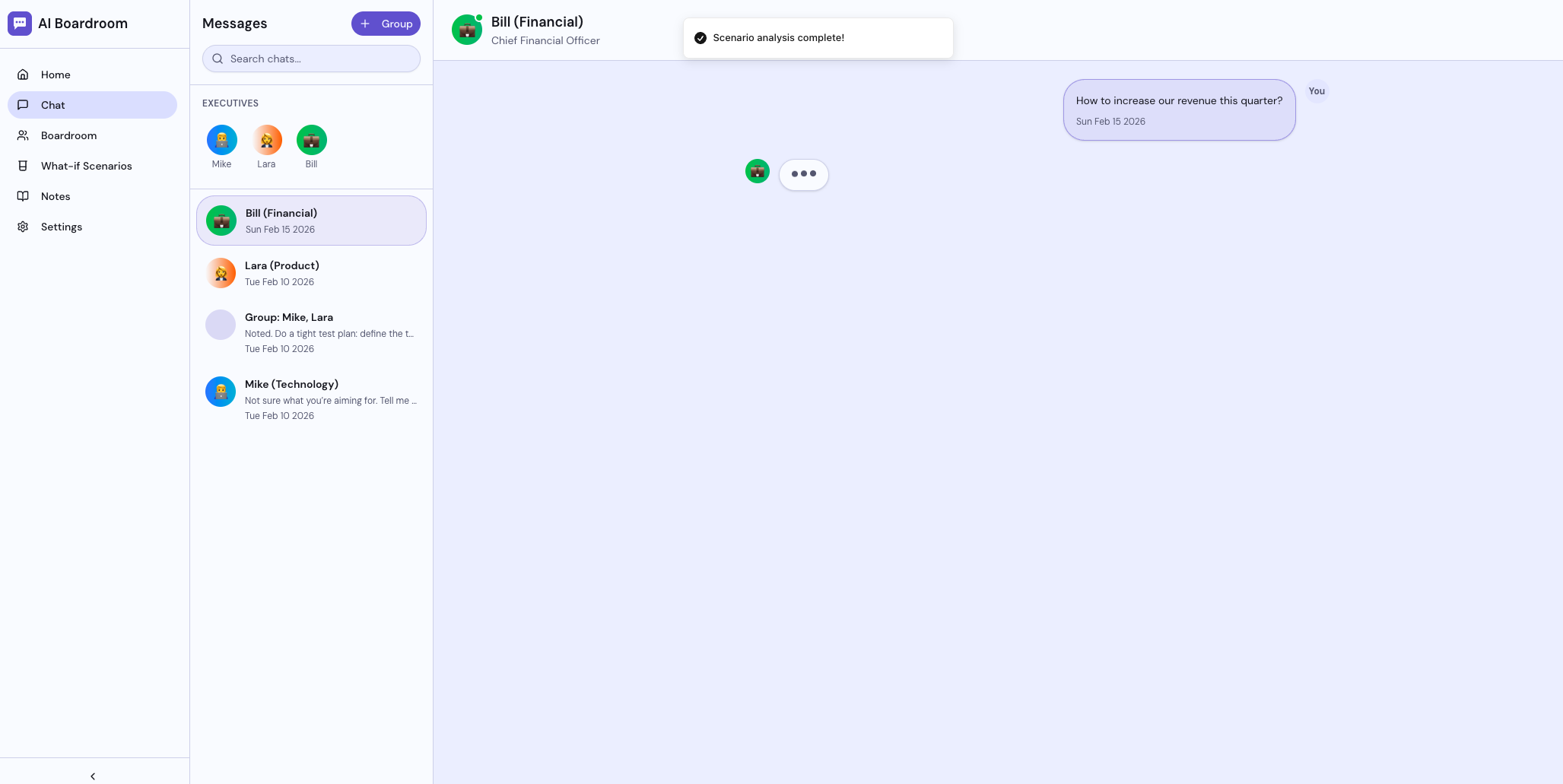
Task: Open the Boardroom people icon
Action: (x=23, y=135)
